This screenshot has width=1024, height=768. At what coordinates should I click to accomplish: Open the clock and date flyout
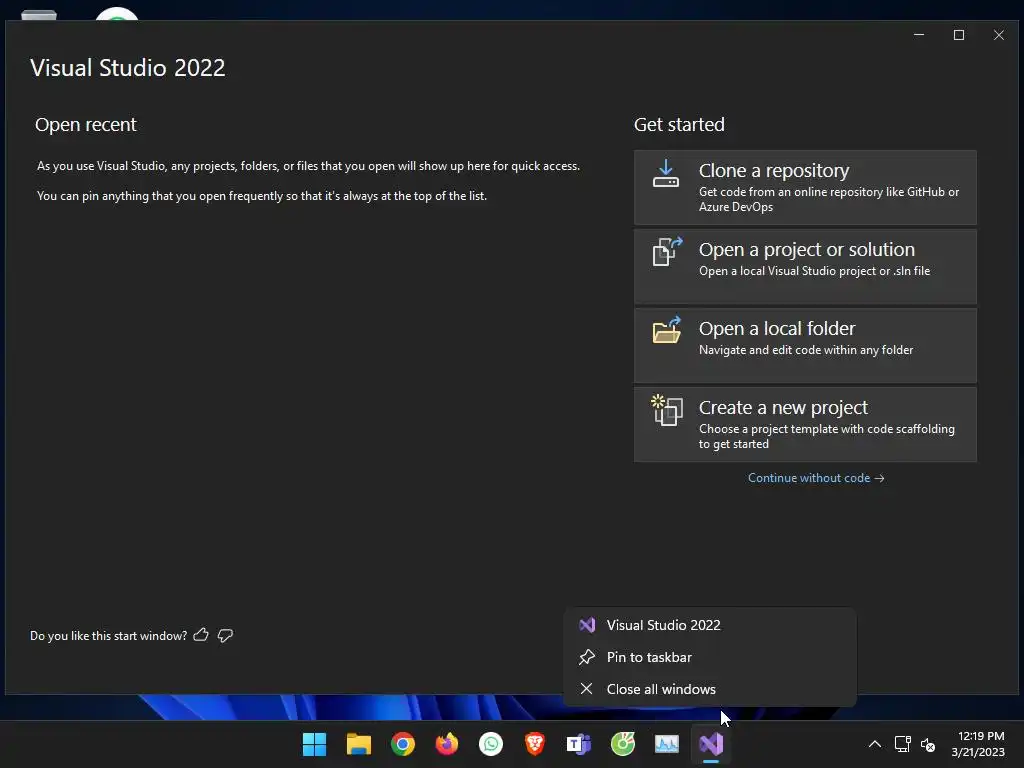pyautogui.click(x=978, y=744)
